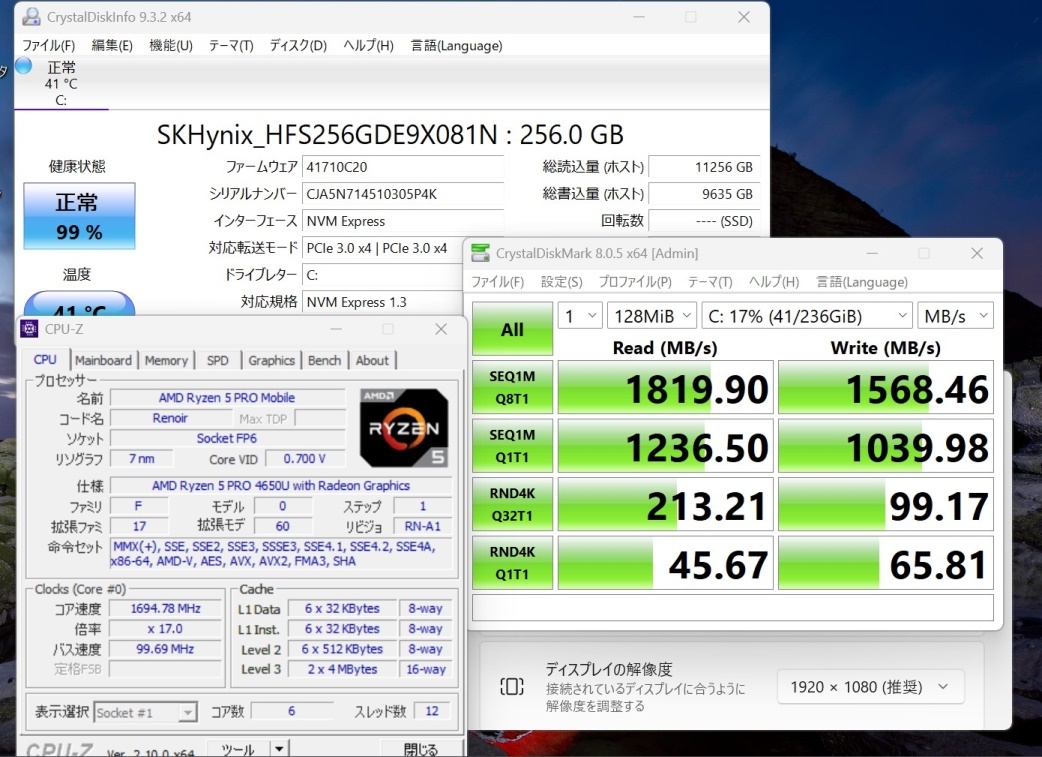Viewport: 1042px width, 757px height.
Task: Run all benchmarks with the All button
Action: [512, 329]
